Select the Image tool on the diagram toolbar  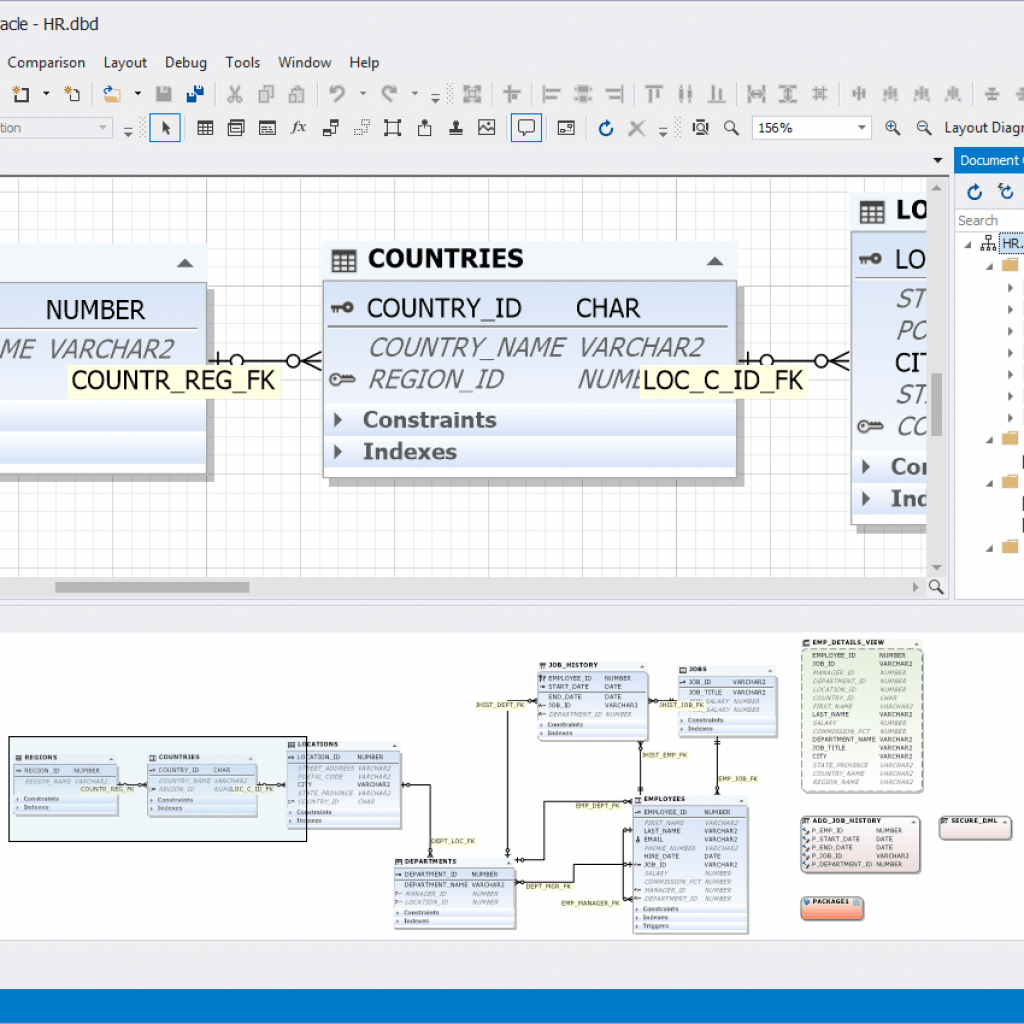tap(486, 128)
